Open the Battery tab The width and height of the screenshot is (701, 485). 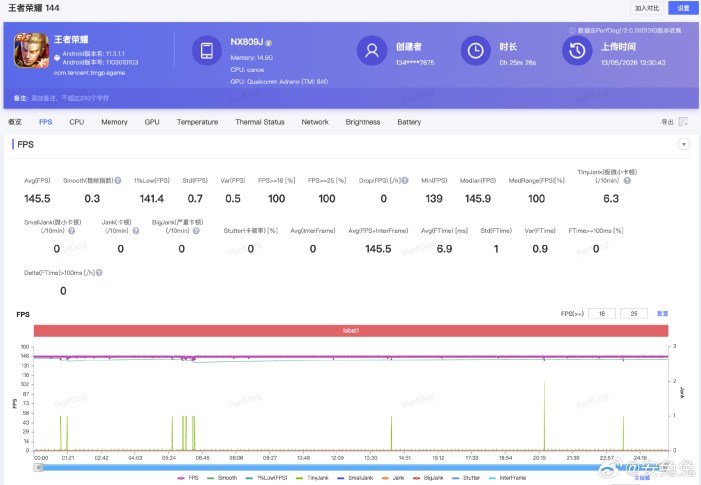[x=409, y=122]
